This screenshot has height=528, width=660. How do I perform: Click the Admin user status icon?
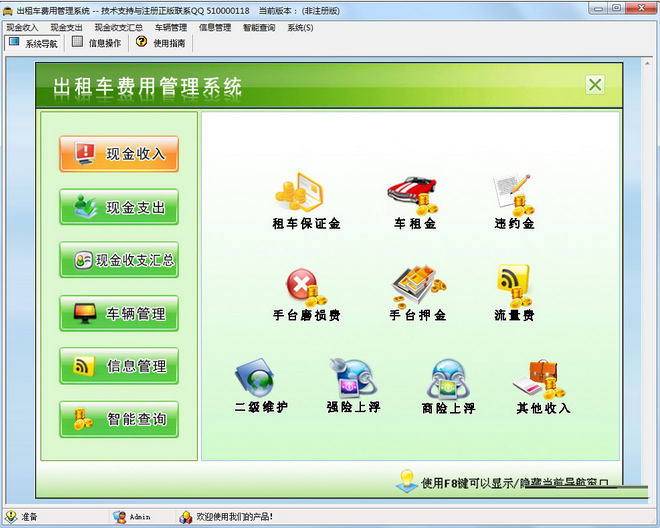click(x=120, y=517)
